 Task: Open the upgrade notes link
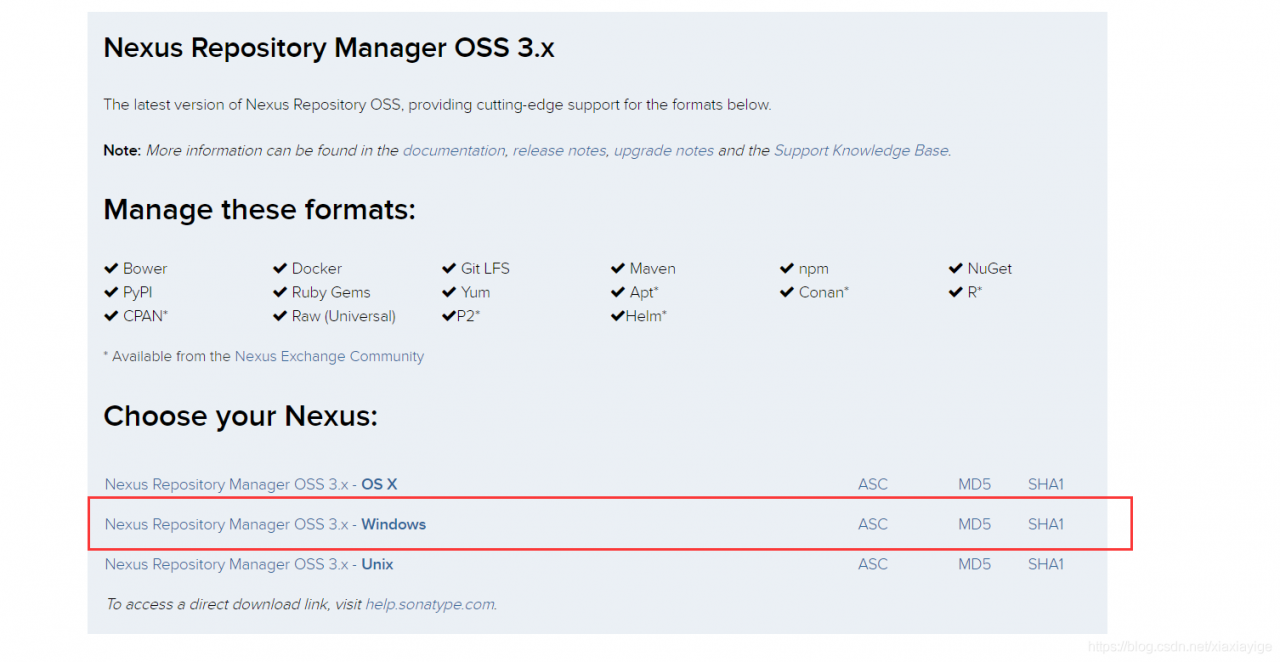tap(664, 150)
